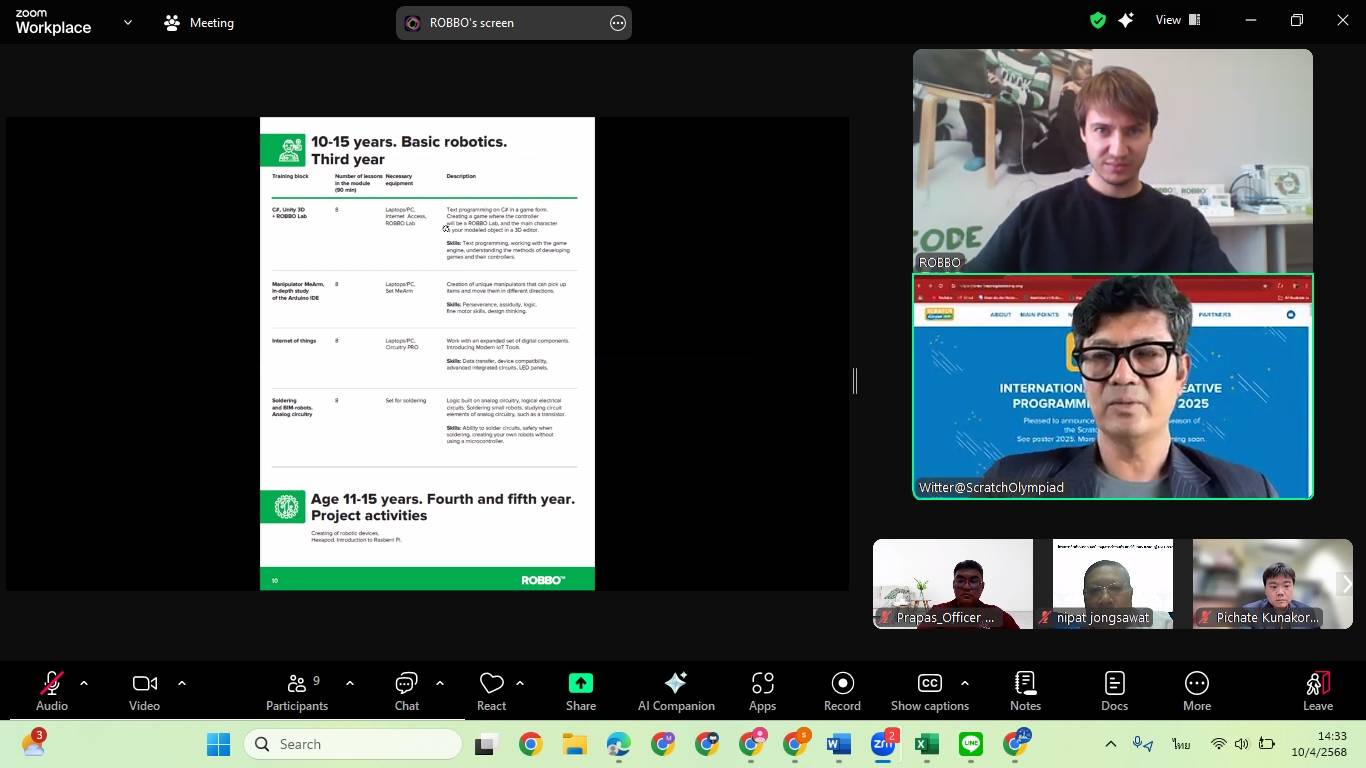Open the Zoom Workplace dropdown chevron
This screenshot has width=1366, height=768.
127,22
